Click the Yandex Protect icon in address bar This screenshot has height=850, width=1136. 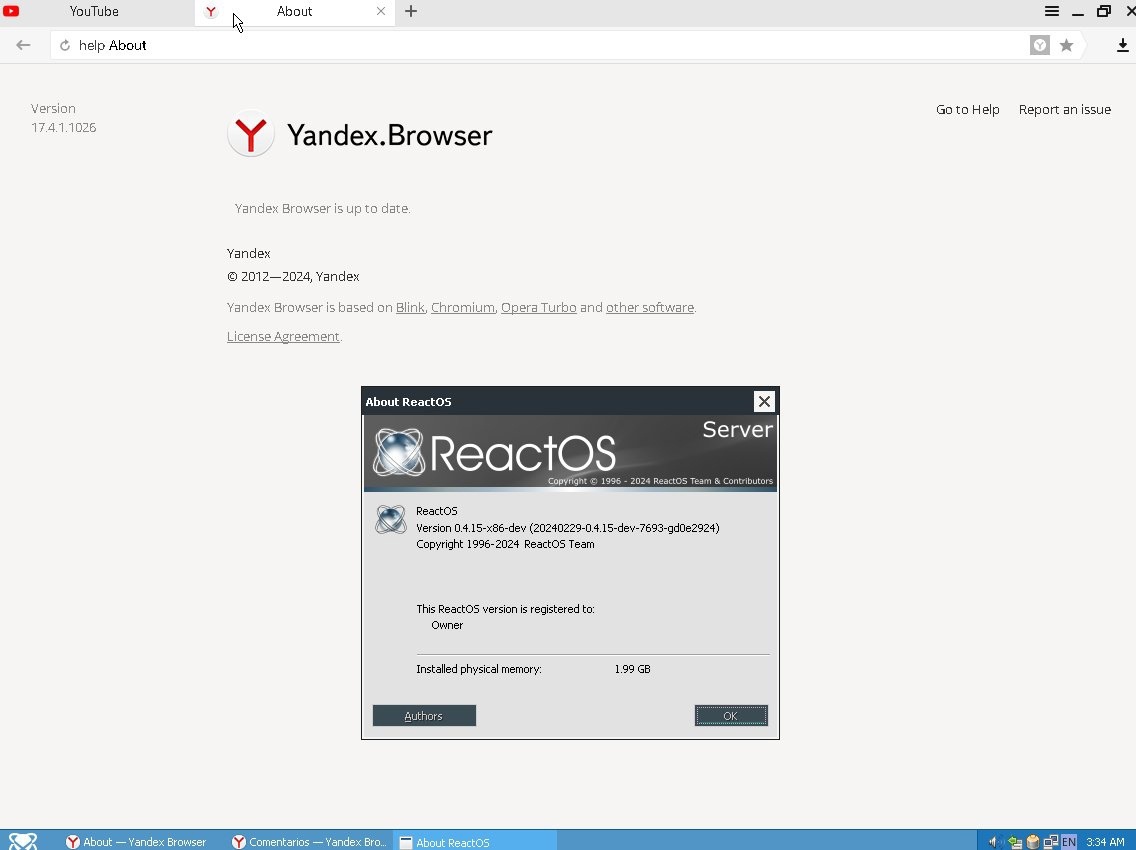tap(1040, 45)
